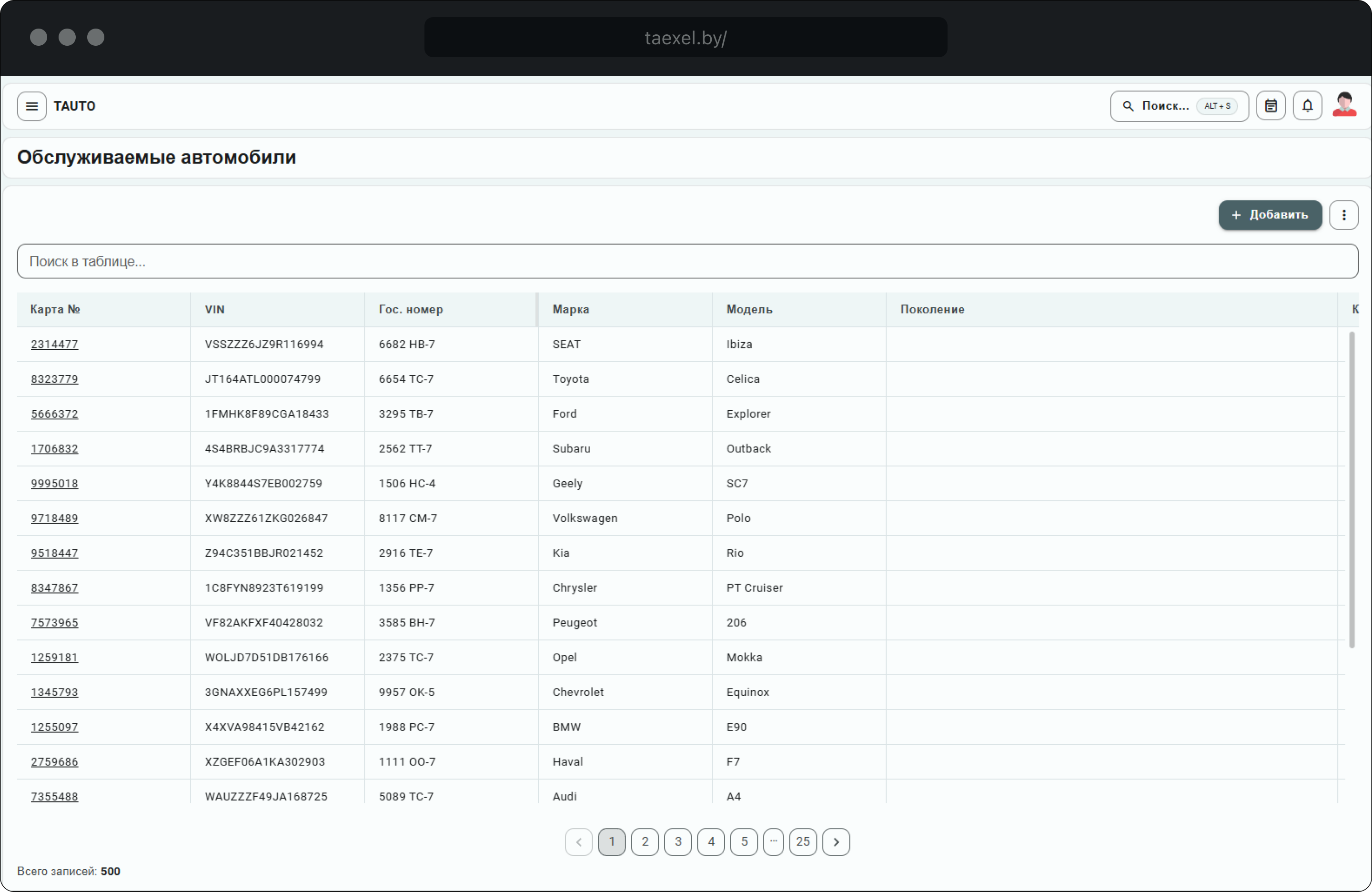The image size is (1372, 892).
Task: Open the calendar icon in header
Action: click(1271, 106)
